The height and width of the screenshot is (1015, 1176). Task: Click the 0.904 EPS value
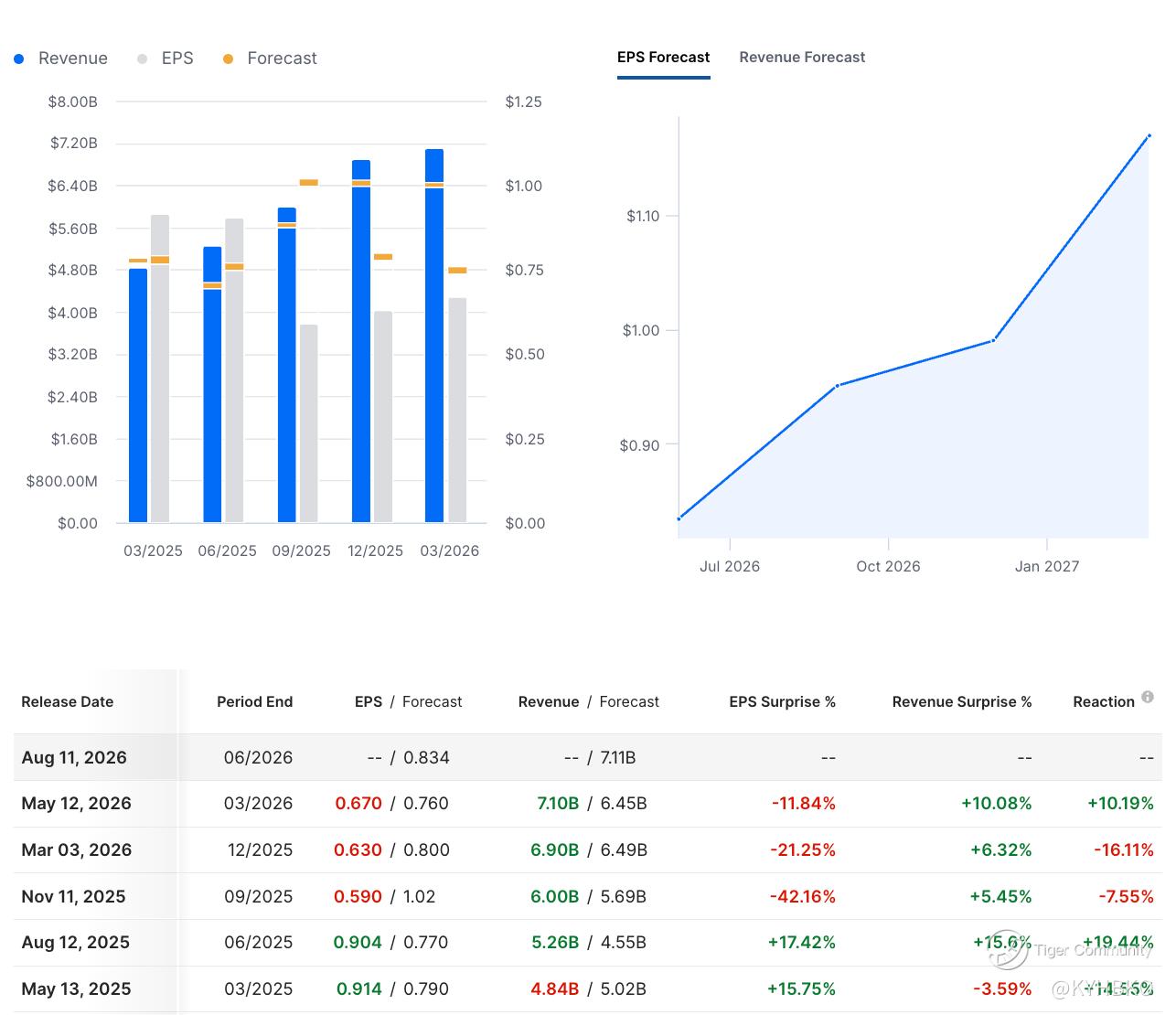coord(358,942)
